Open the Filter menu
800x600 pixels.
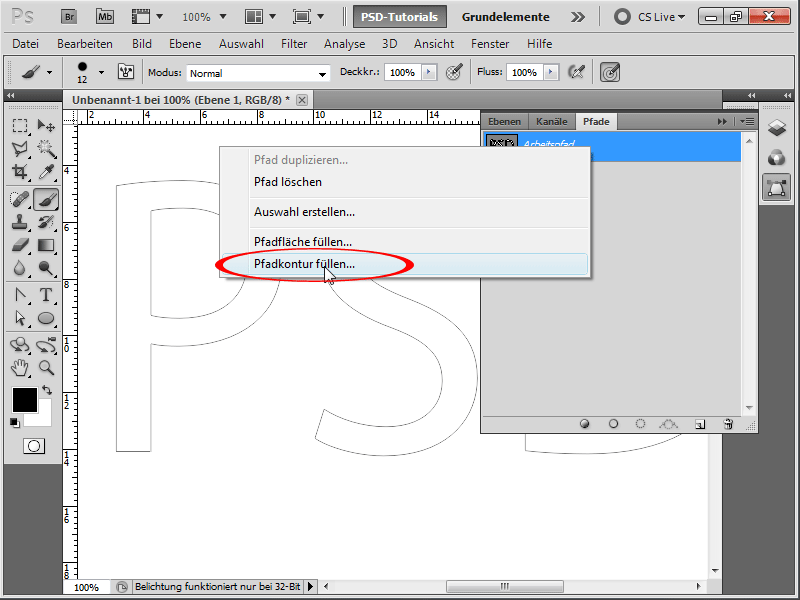294,44
